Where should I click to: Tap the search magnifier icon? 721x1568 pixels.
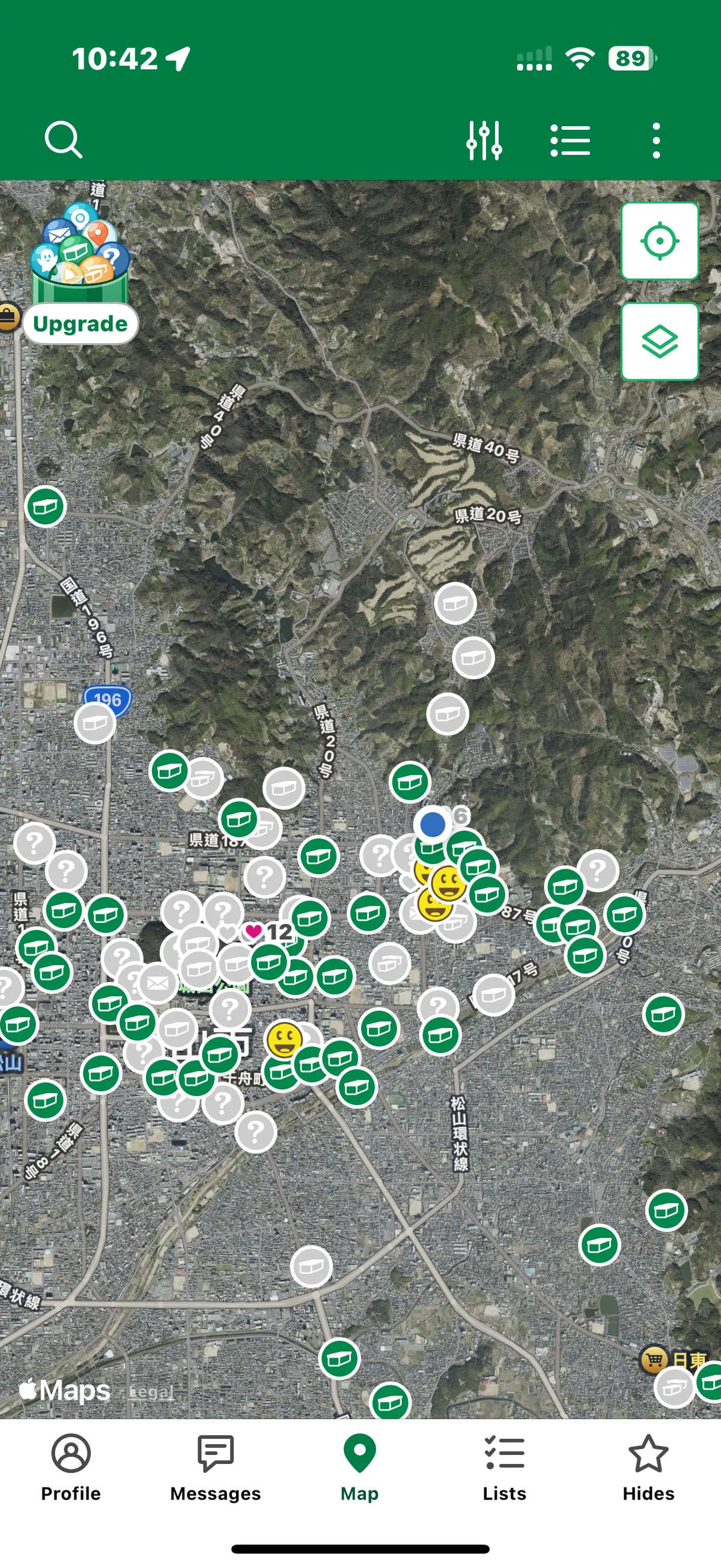click(x=63, y=140)
